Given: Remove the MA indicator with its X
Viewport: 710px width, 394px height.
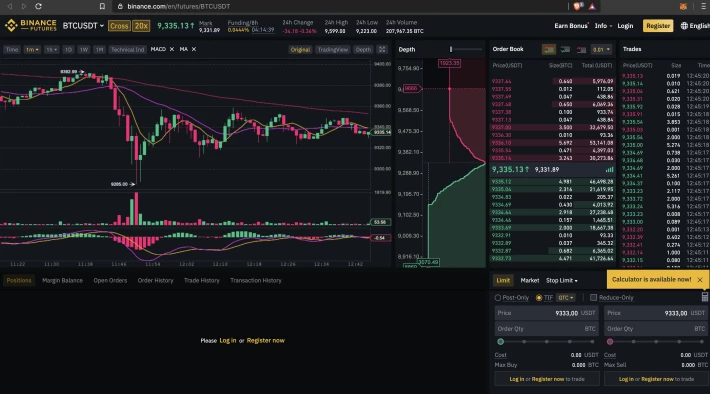Looking at the screenshot, I should (194, 49).
